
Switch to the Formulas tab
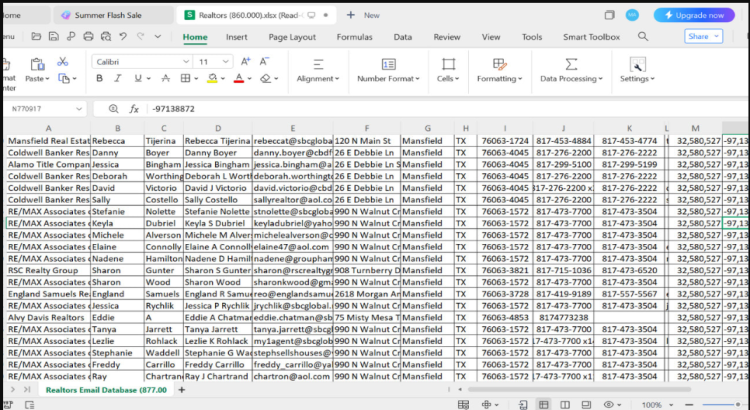(354, 37)
